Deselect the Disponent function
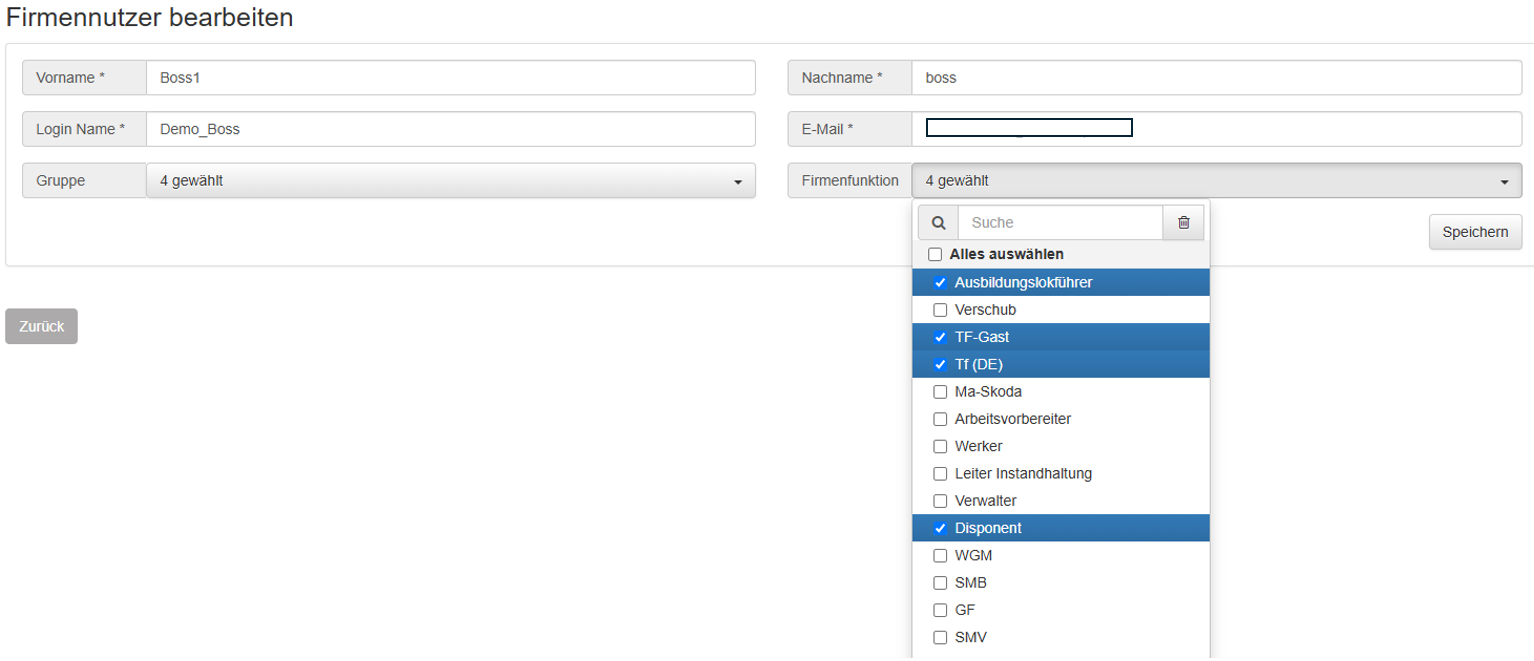1534x661 pixels. point(940,528)
